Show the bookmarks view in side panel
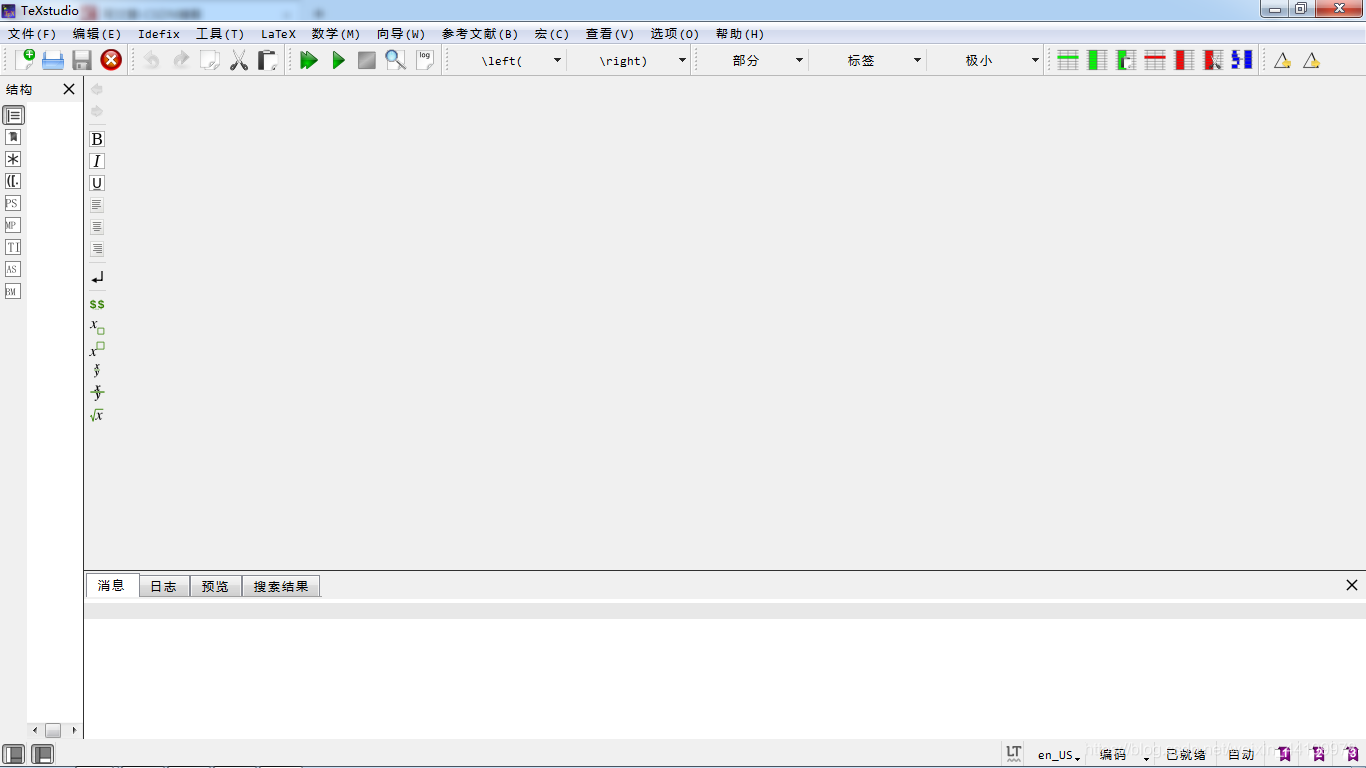This screenshot has height=768, width=1366. pyautogui.click(x=13, y=137)
